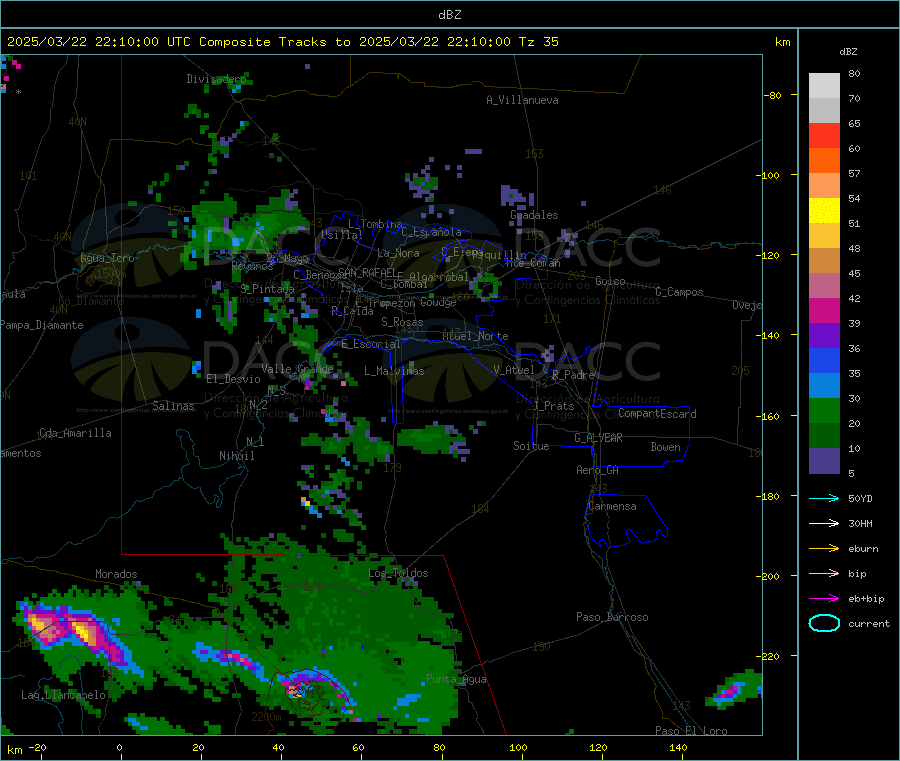The image size is (900, 761).
Task: Click the 'CompantEscard' map label
Action: [x=657, y=413]
